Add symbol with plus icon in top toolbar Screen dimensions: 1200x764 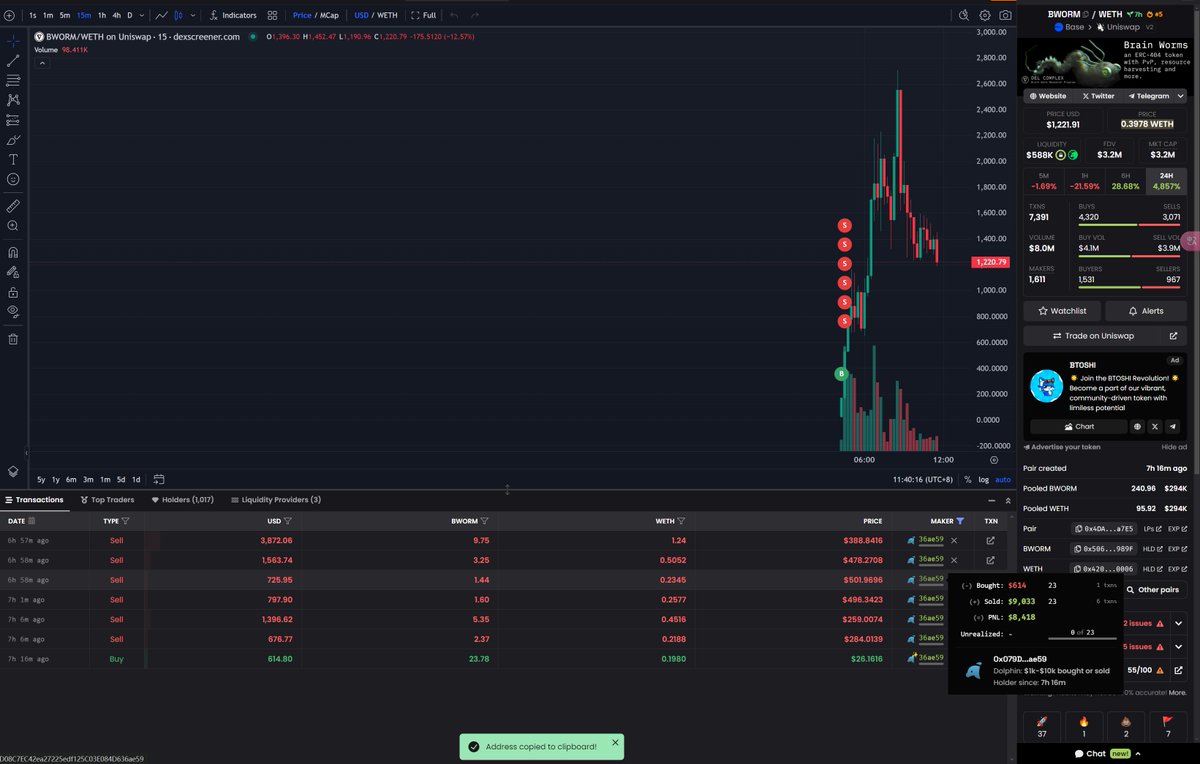click(x=9, y=15)
